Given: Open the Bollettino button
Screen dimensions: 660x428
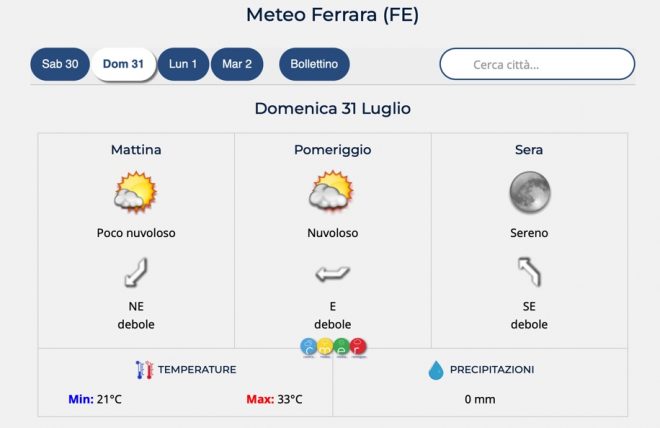Looking at the screenshot, I should tap(314, 64).
